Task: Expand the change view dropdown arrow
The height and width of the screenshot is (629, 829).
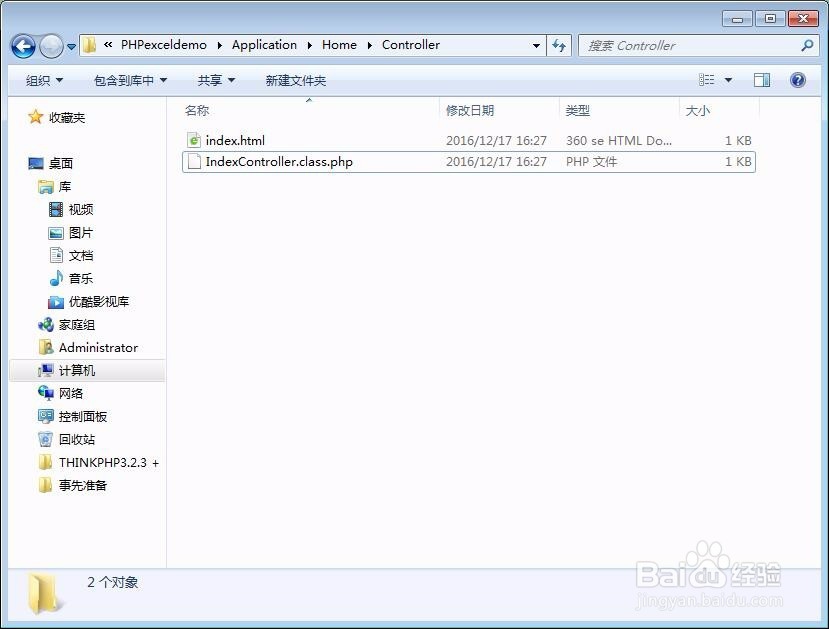Action: [727, 80]
